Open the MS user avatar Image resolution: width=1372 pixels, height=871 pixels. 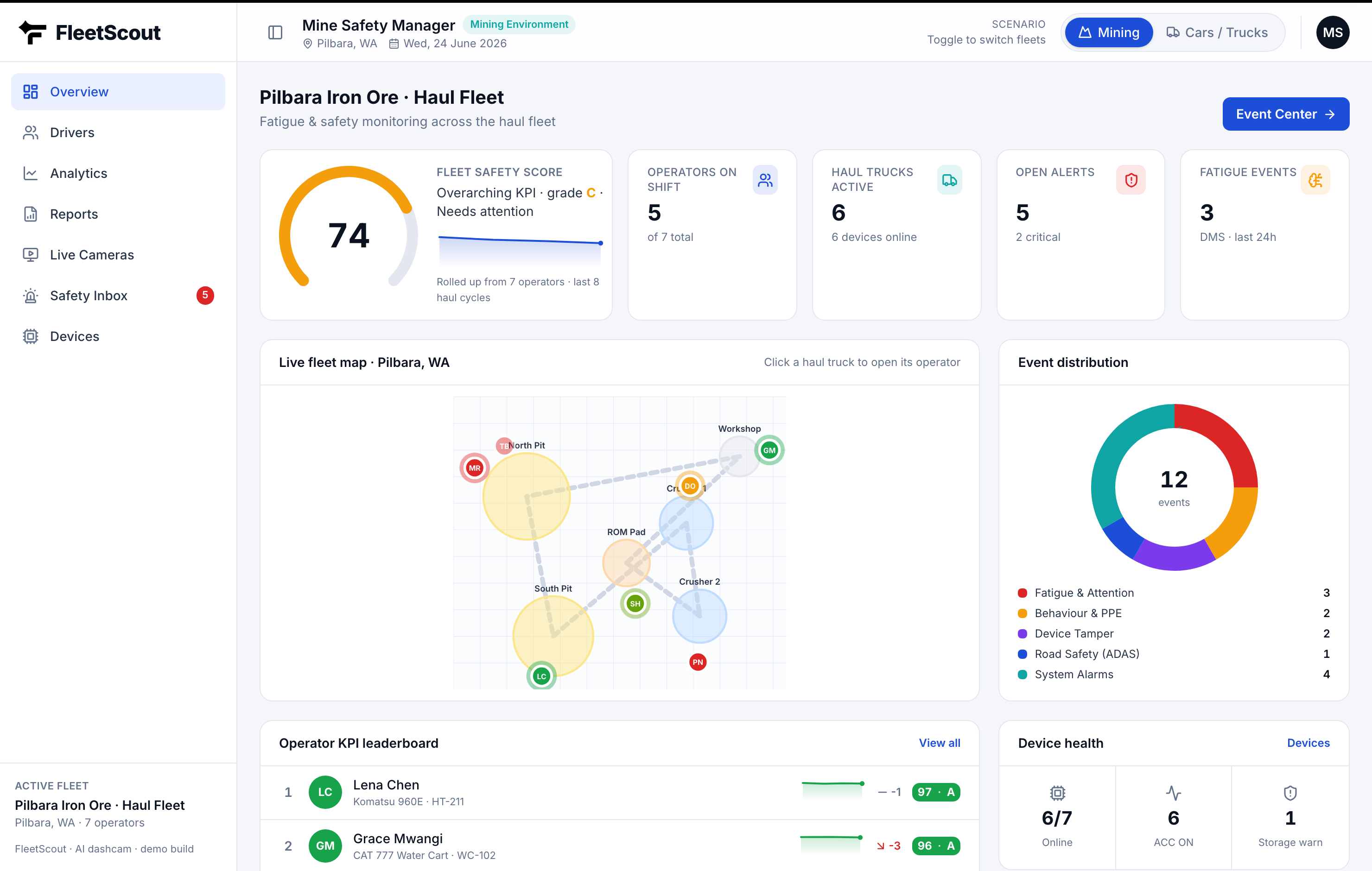[x=1333, y=32]
